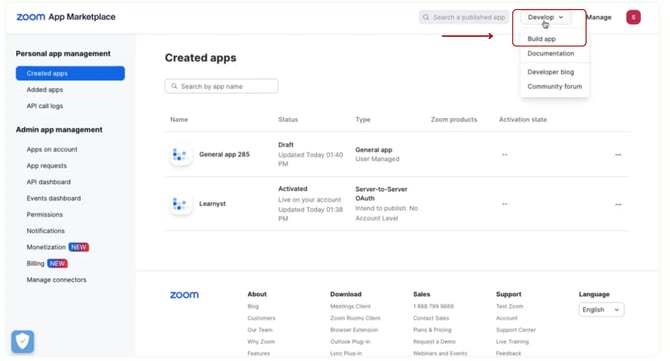The height and width of the screenshot is (361, 670).
Task: Open Notifications in sidebar
Action: [x=46, y=231]
